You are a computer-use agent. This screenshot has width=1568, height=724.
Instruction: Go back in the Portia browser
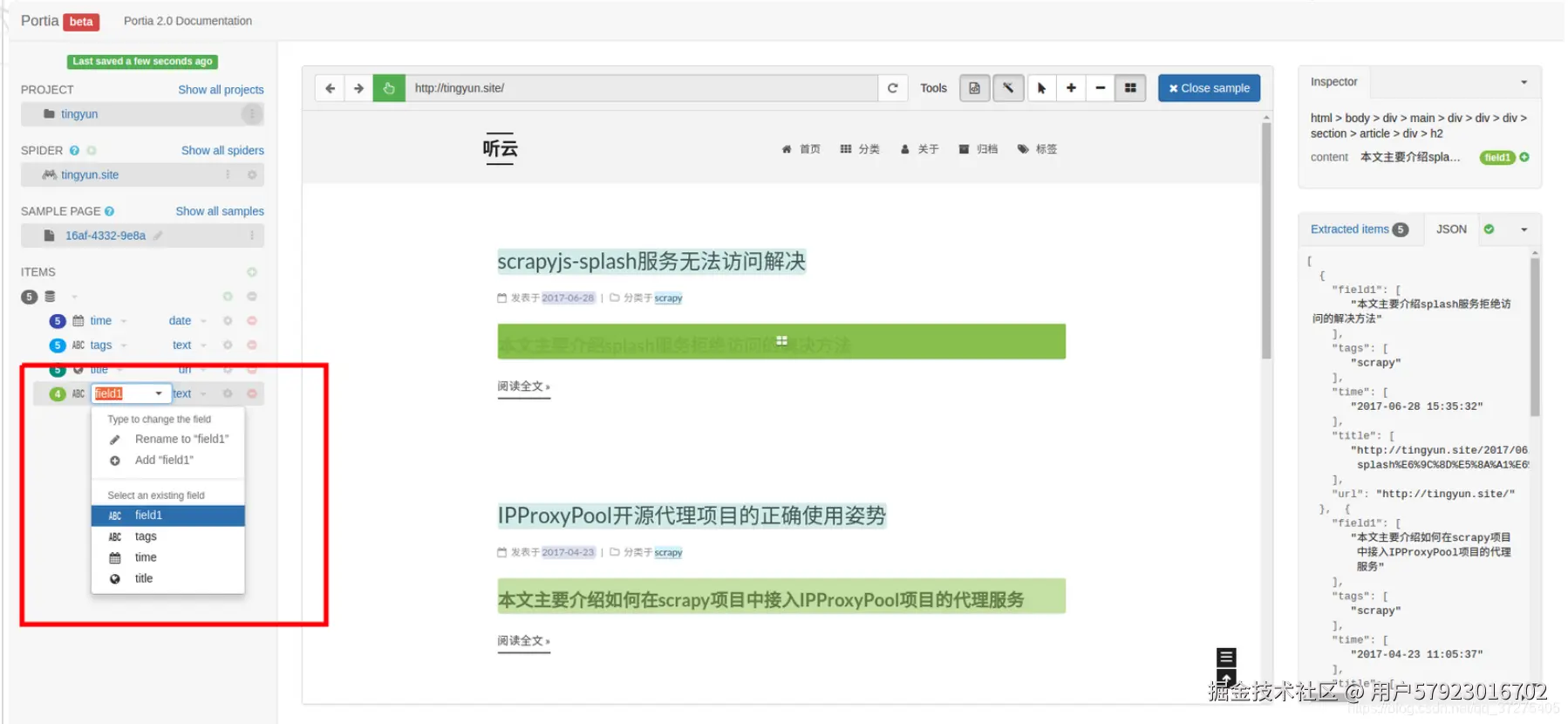[x=330, y=88]
